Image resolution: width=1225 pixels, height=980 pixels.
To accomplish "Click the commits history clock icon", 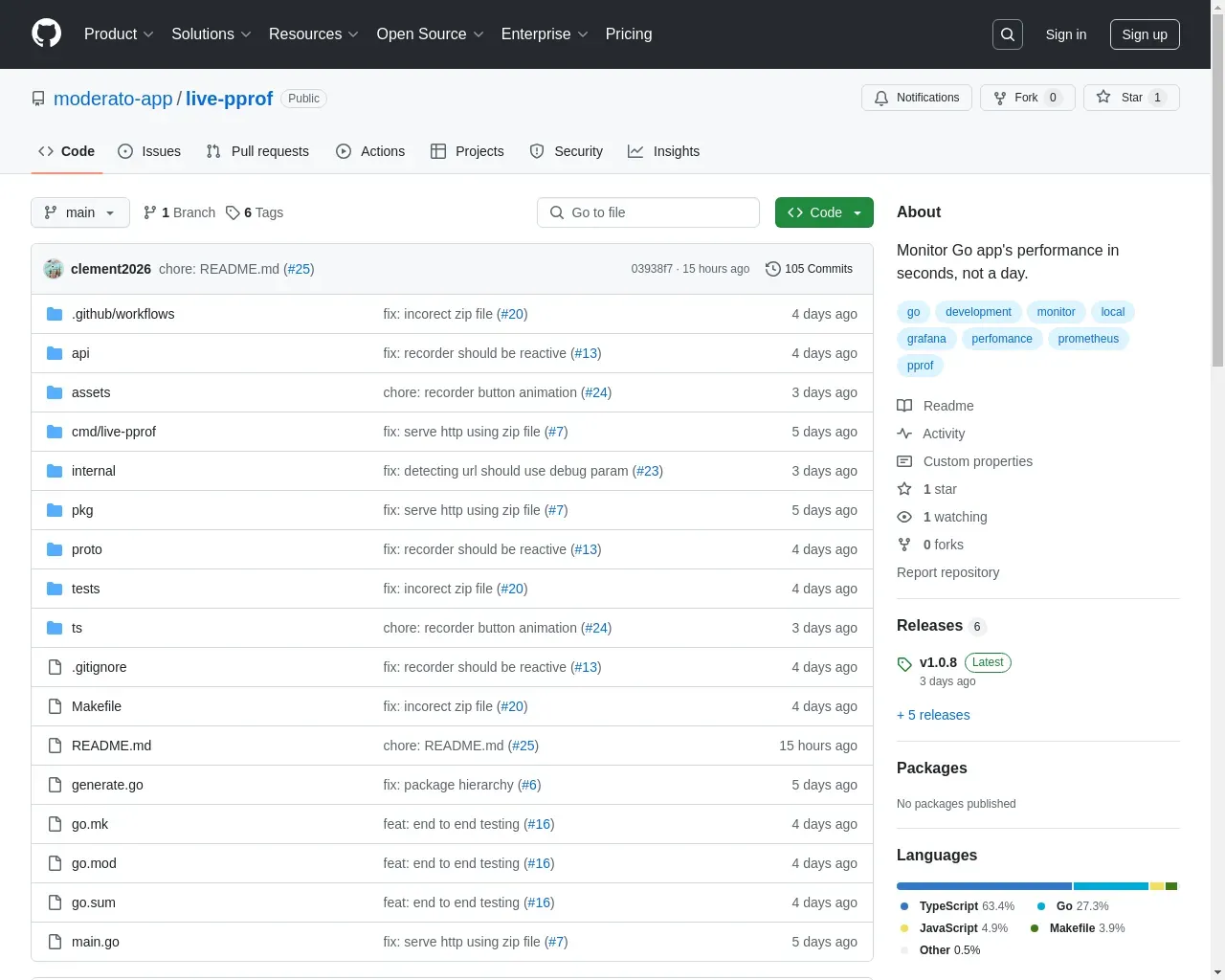I will [x=773, y=269].
